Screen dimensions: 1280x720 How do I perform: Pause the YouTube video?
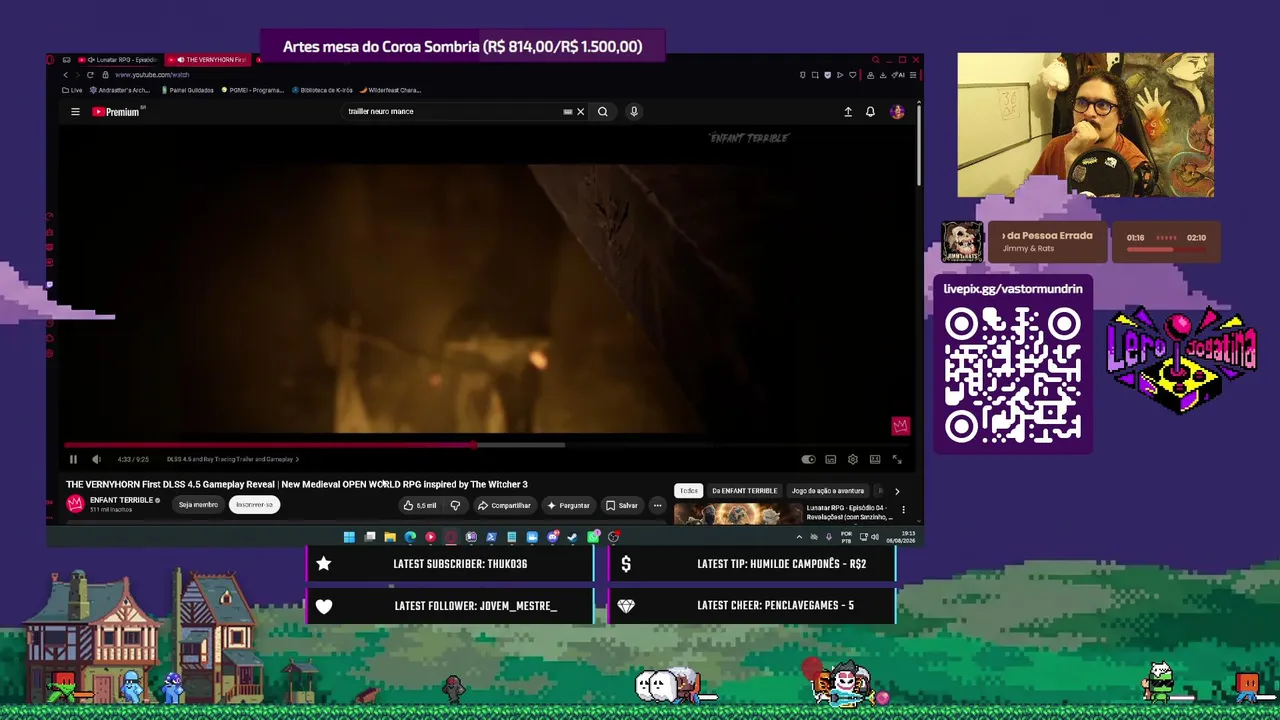pos(73,459)
